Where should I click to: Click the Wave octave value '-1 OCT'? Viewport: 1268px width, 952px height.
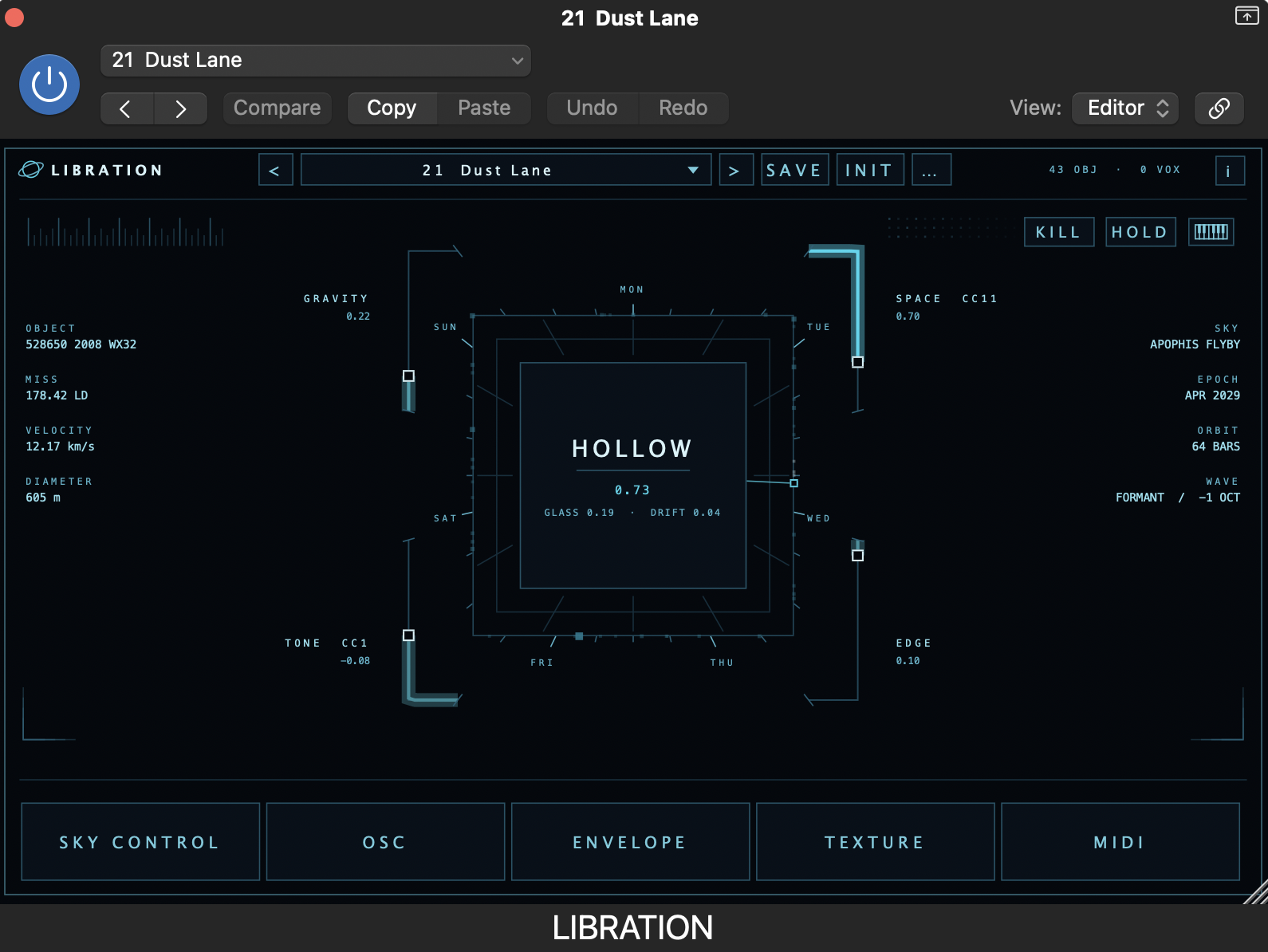tap(1219, 498)
